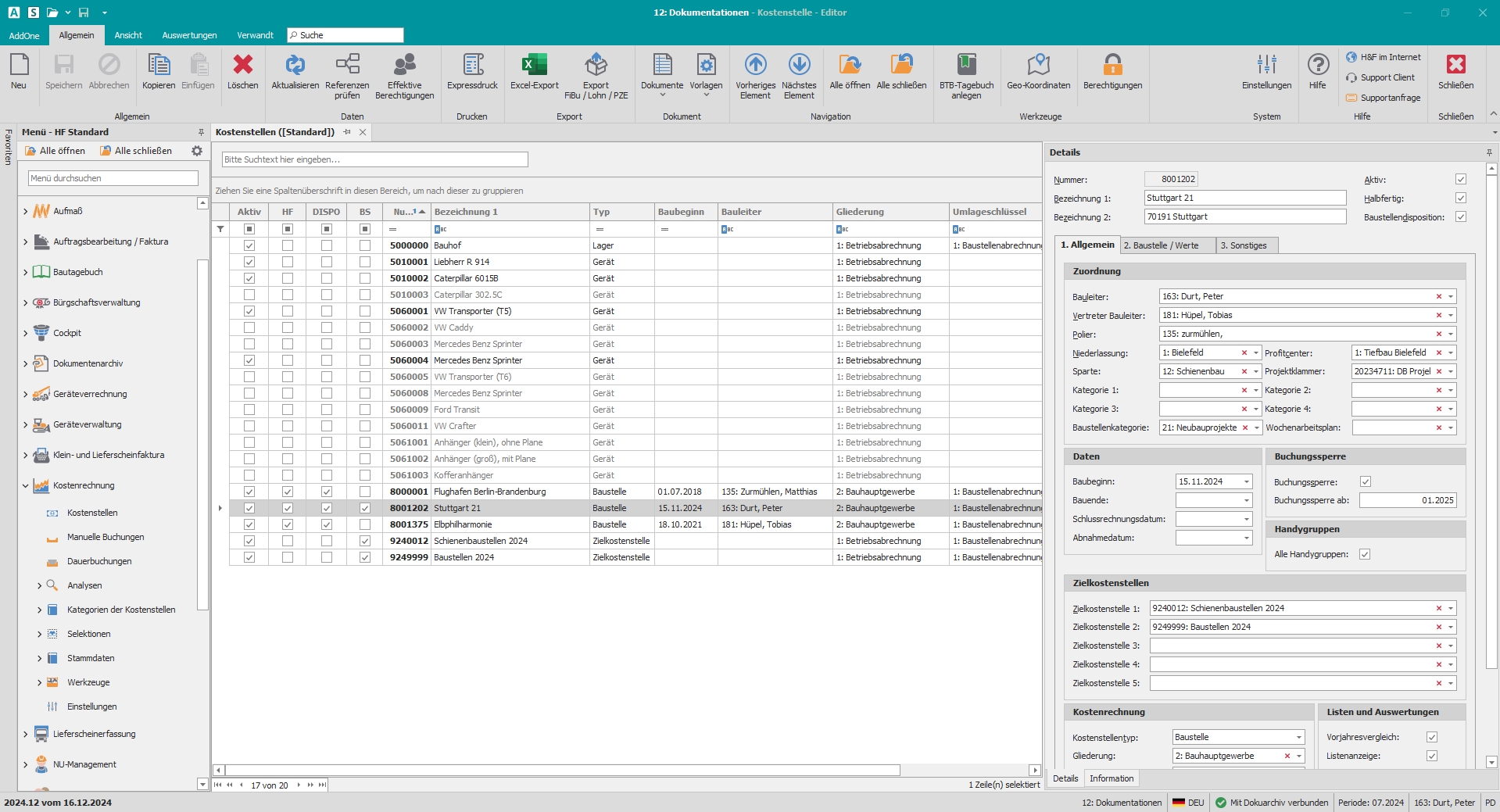The image size is (1500, 812).
Task: Toggle the Aktiv checkbox for Bauhof row
Action: click(x=249, y=245)
